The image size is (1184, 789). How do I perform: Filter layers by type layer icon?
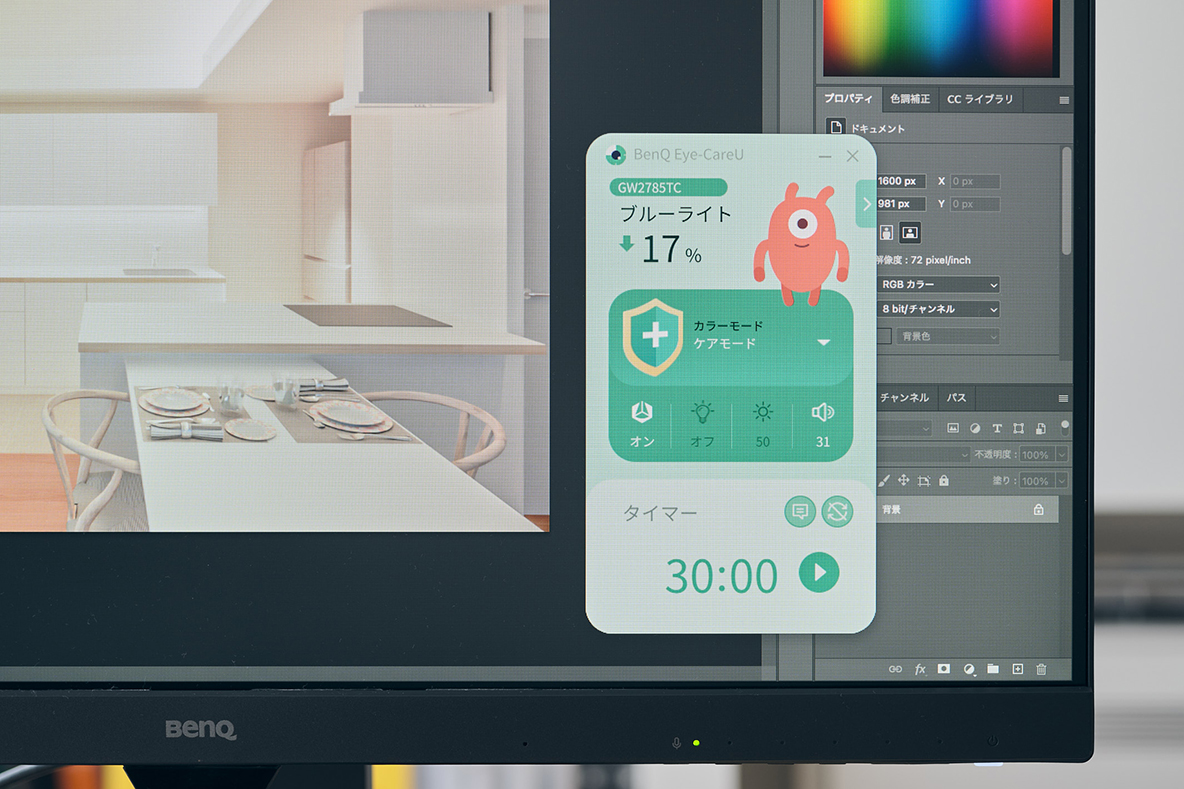[997, 428]
